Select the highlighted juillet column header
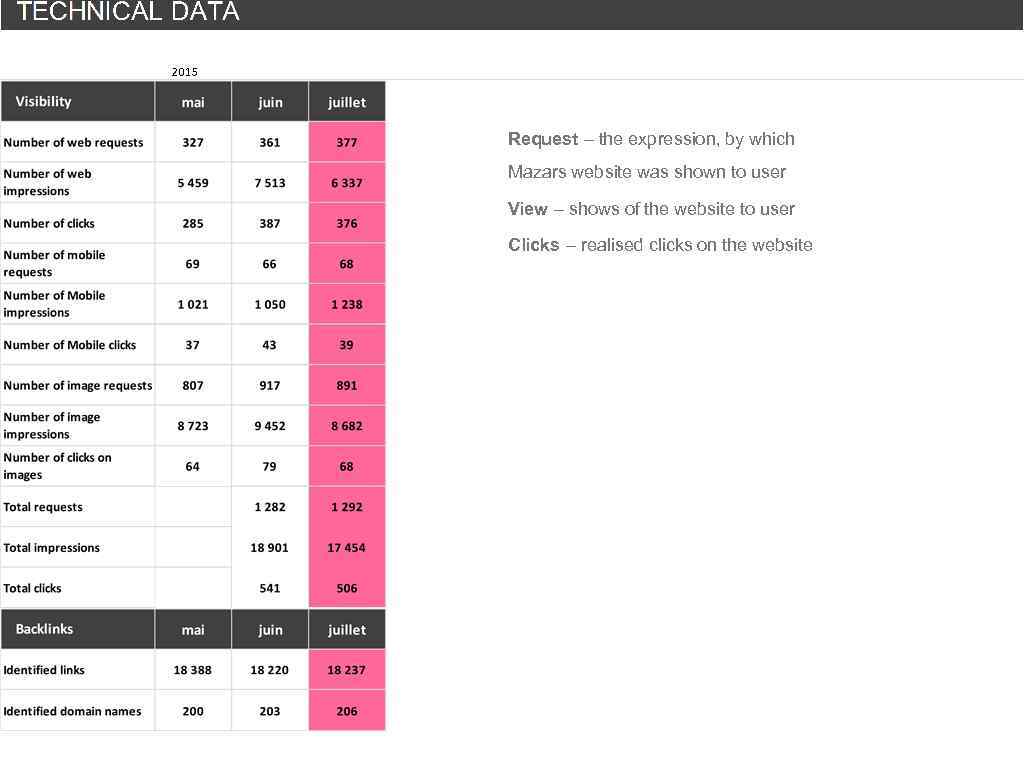This screenshot has width=1024, height=768. pyautogui.click(x=347, y=101)
